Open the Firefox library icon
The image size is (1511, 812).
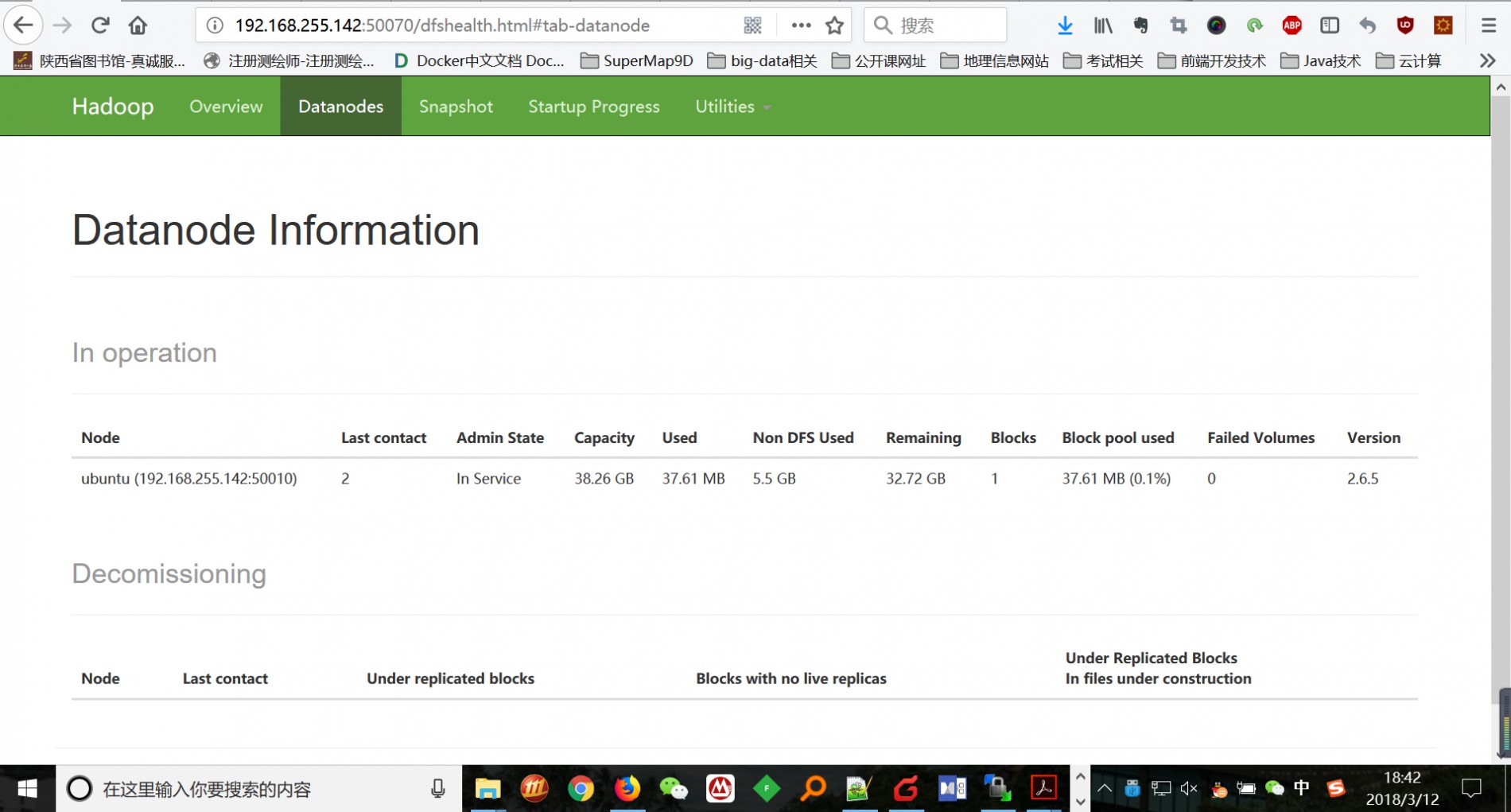[x=1102, y=25]
